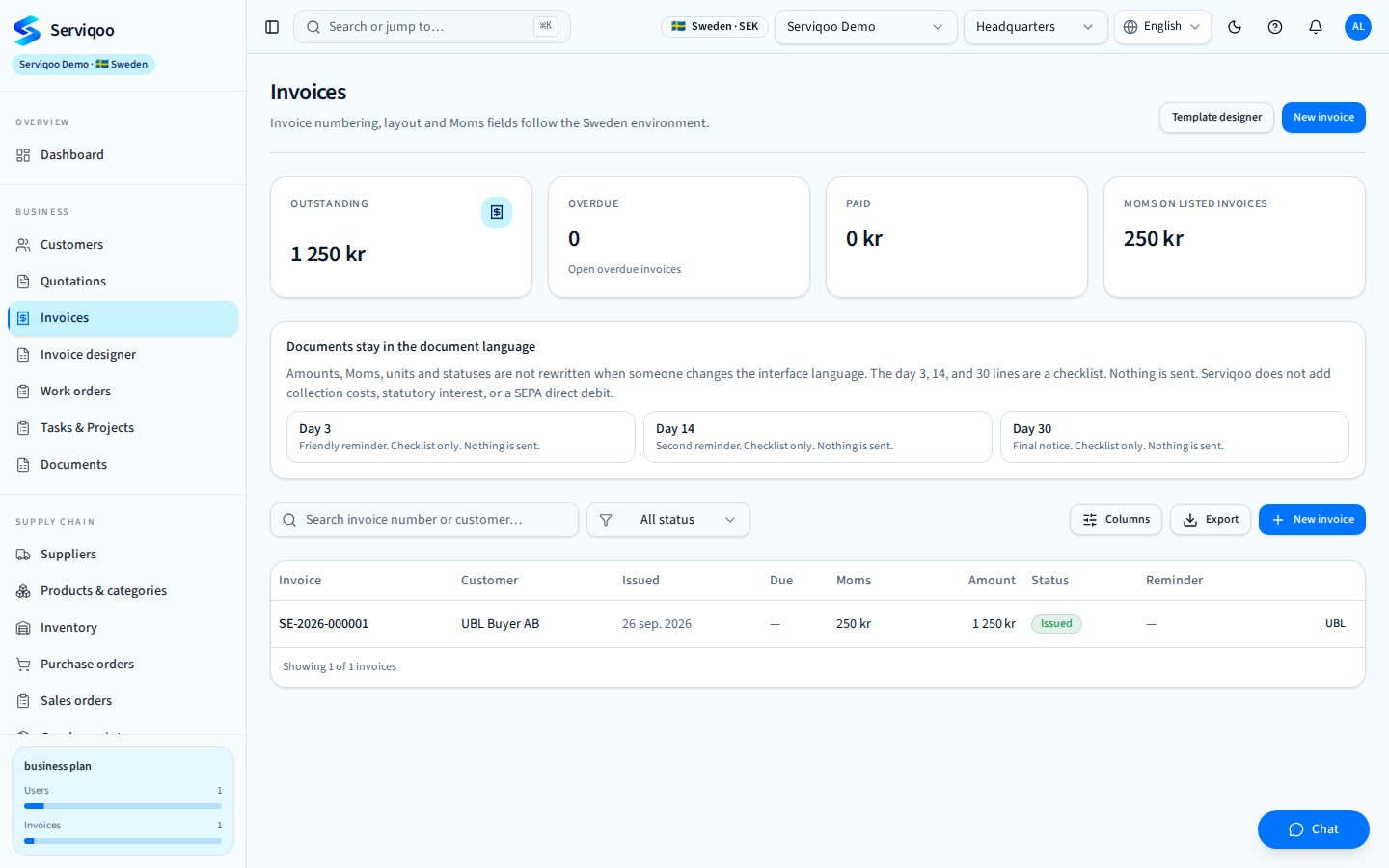
Task: Open Purchase orders
Action: pyautogui.click(x=123, y=665)
